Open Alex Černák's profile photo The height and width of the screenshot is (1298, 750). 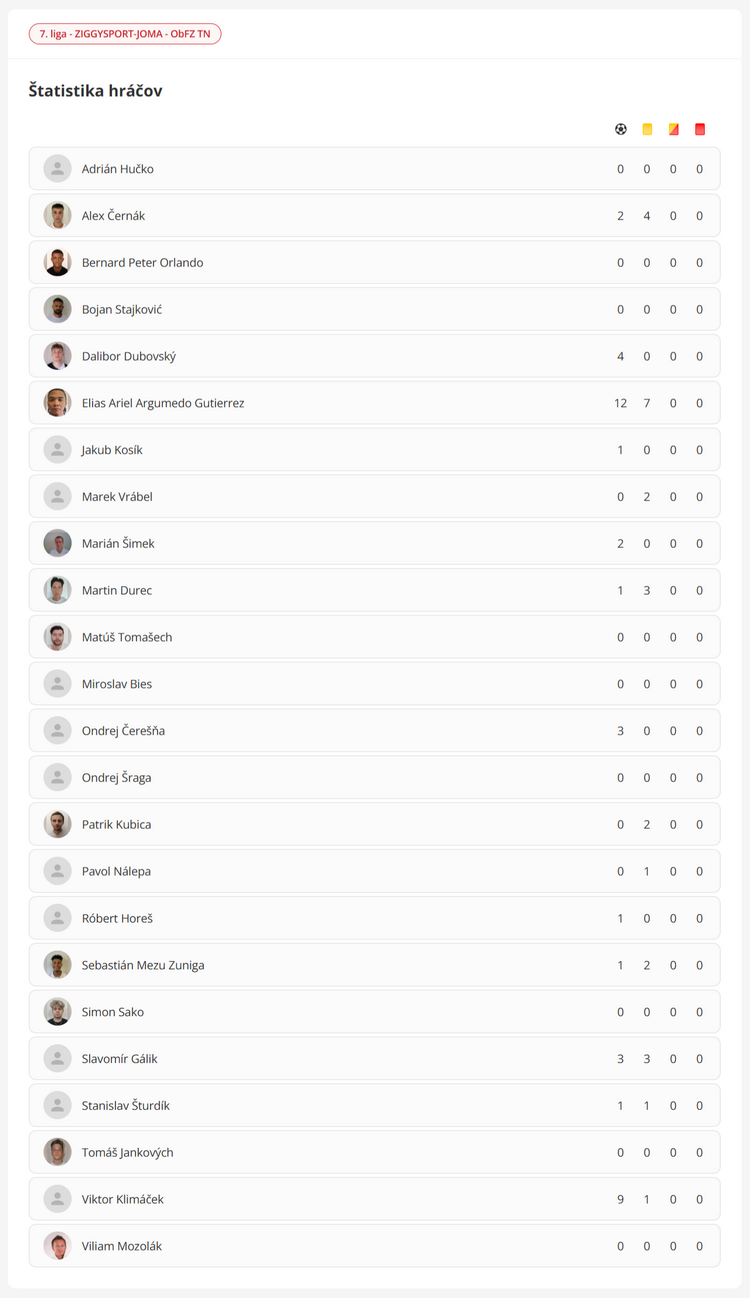(x=57, y=216)
